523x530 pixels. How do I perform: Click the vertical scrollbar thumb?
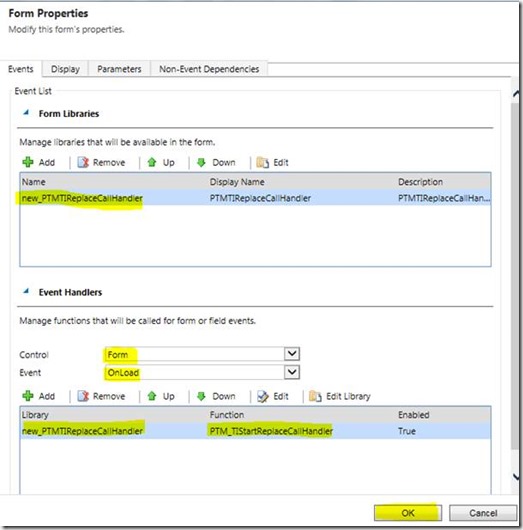(x=515, y=275)
